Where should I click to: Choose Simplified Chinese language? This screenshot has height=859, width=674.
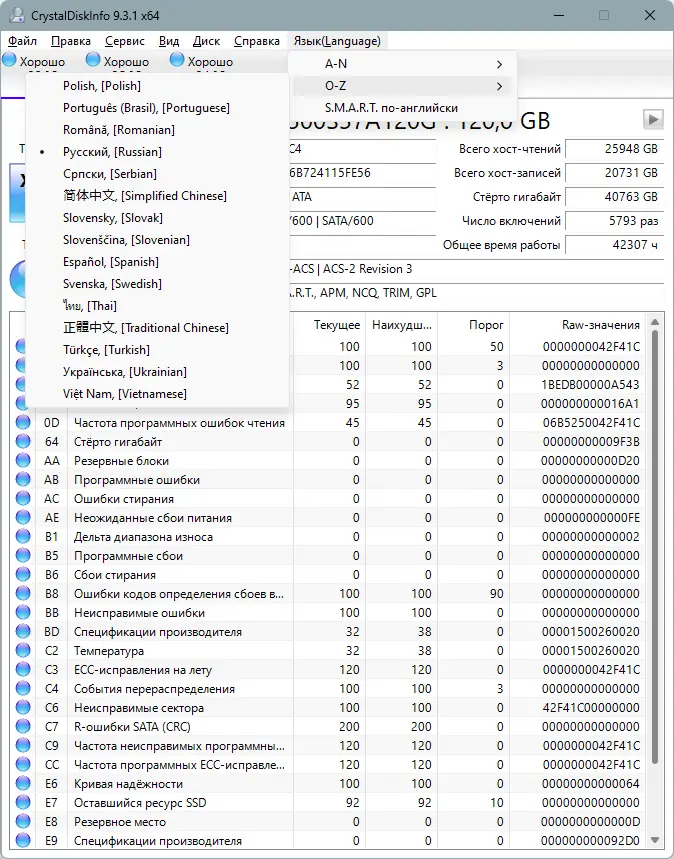point(158,196)
